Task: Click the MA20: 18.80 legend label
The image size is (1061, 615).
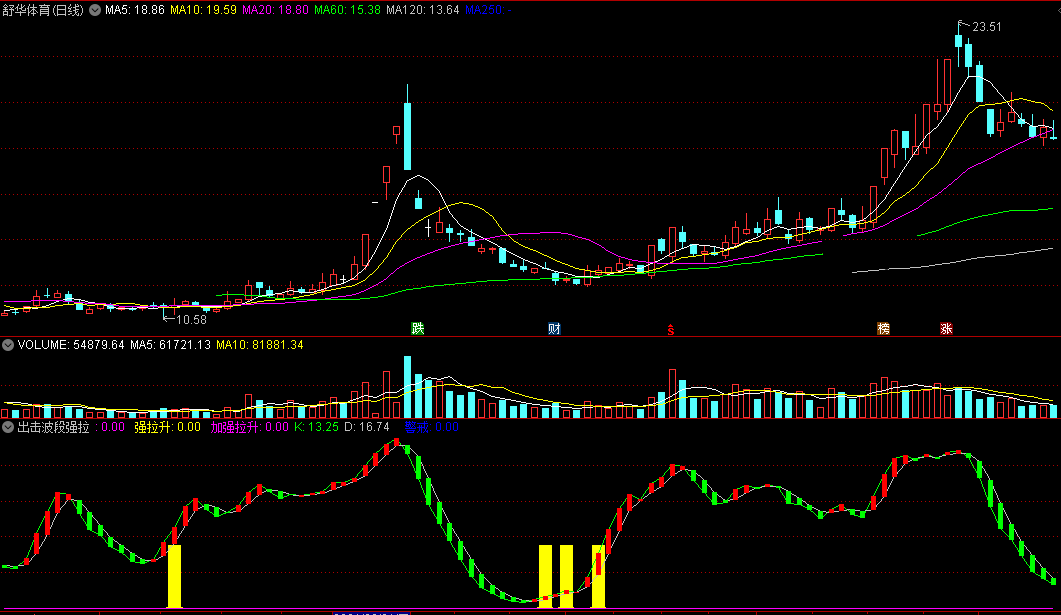Action: (275, 10)
